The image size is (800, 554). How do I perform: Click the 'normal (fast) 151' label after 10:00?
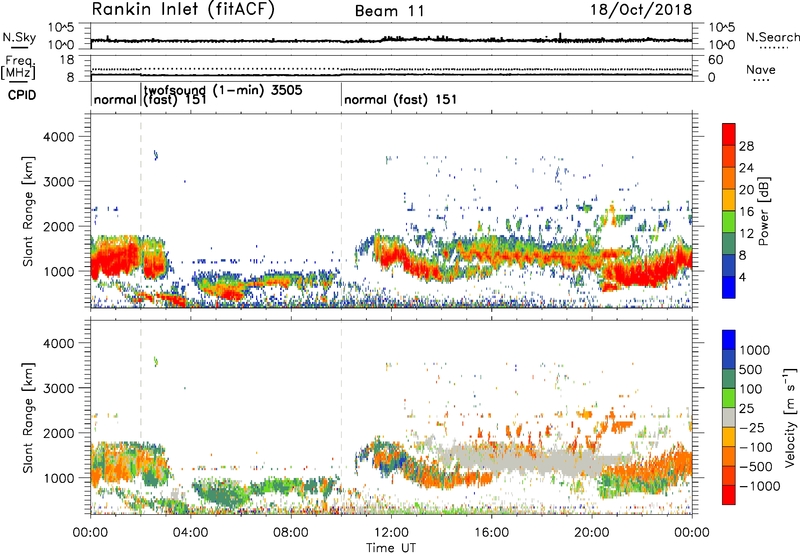point(401,99)
